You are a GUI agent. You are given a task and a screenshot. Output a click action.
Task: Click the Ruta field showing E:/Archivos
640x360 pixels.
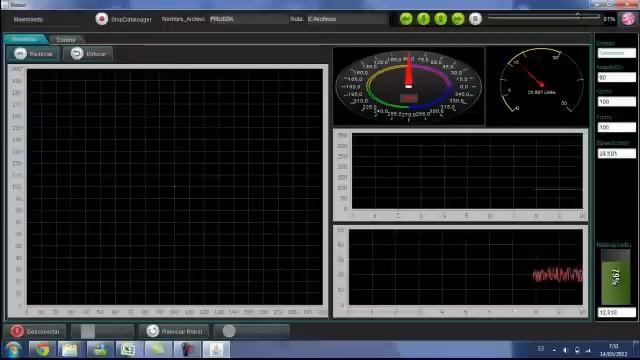point(346,19)
